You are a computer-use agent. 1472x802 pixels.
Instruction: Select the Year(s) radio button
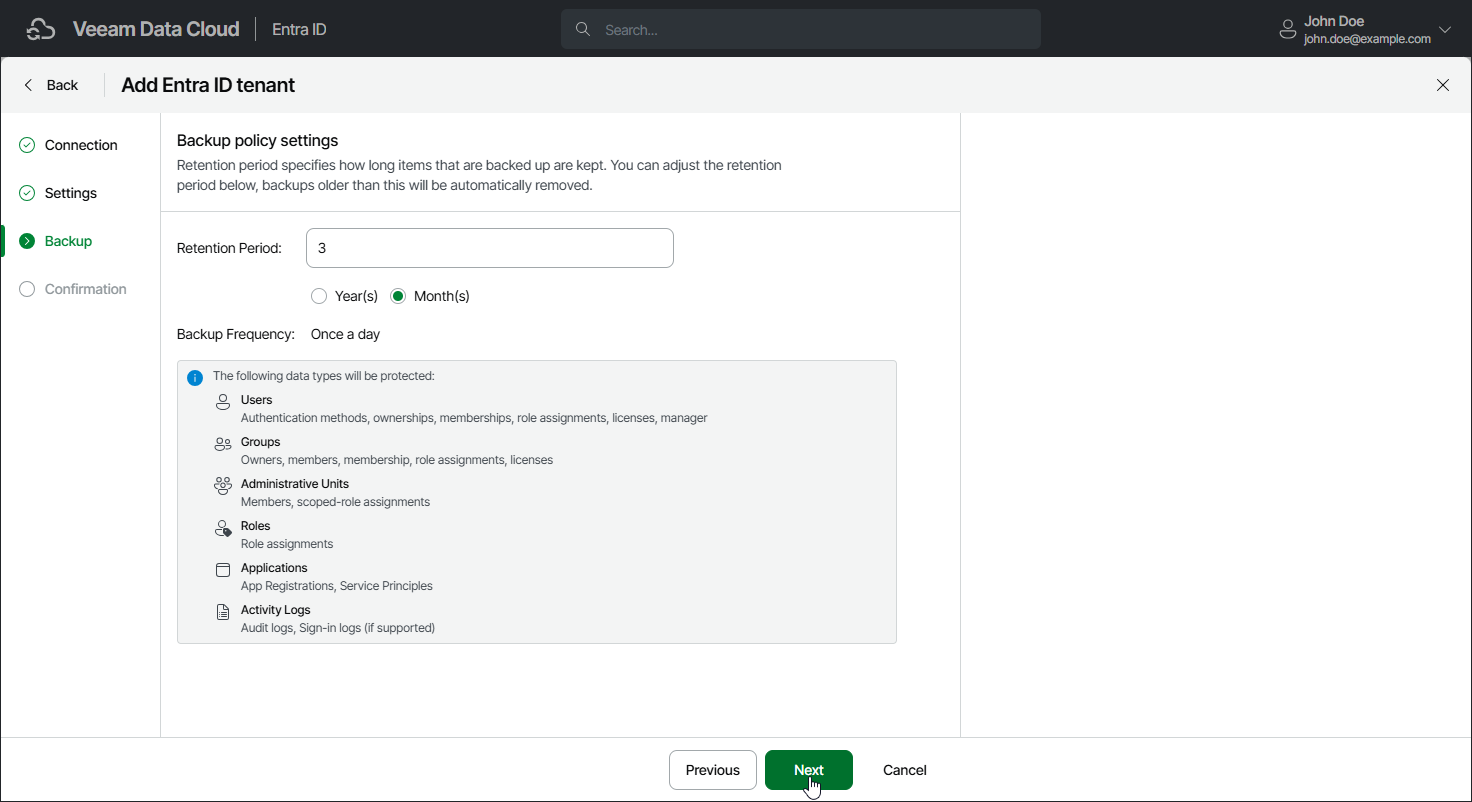(319, 296)
